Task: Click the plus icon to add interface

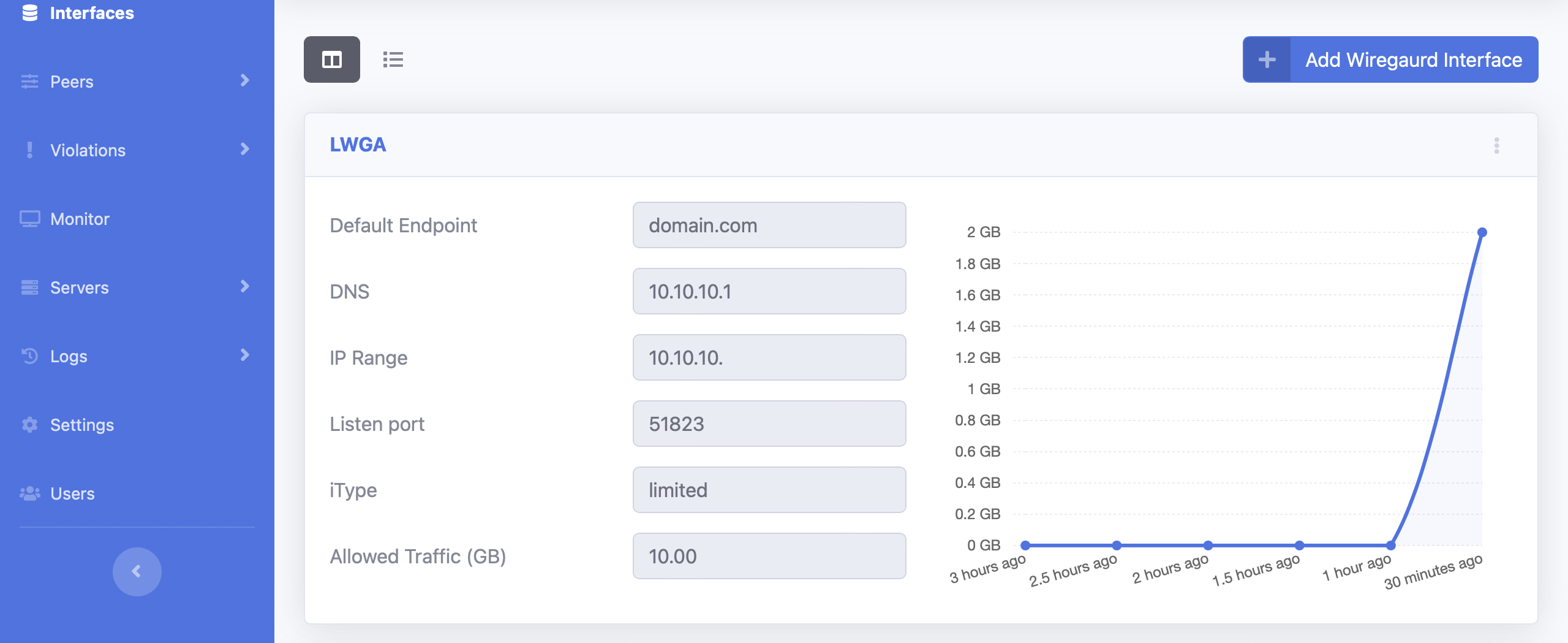Action: coord(1267,59)
